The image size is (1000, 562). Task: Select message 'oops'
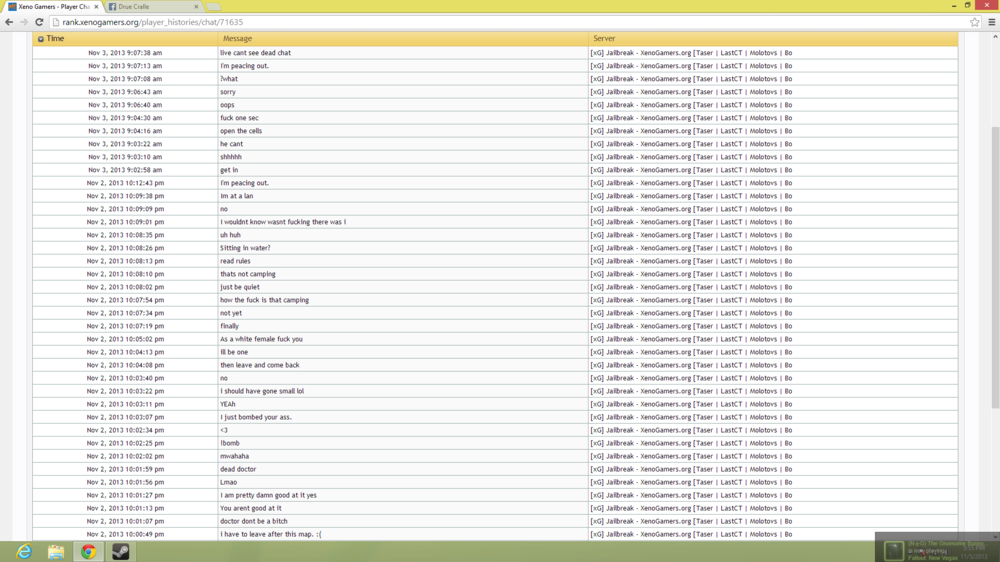point(227,105)
